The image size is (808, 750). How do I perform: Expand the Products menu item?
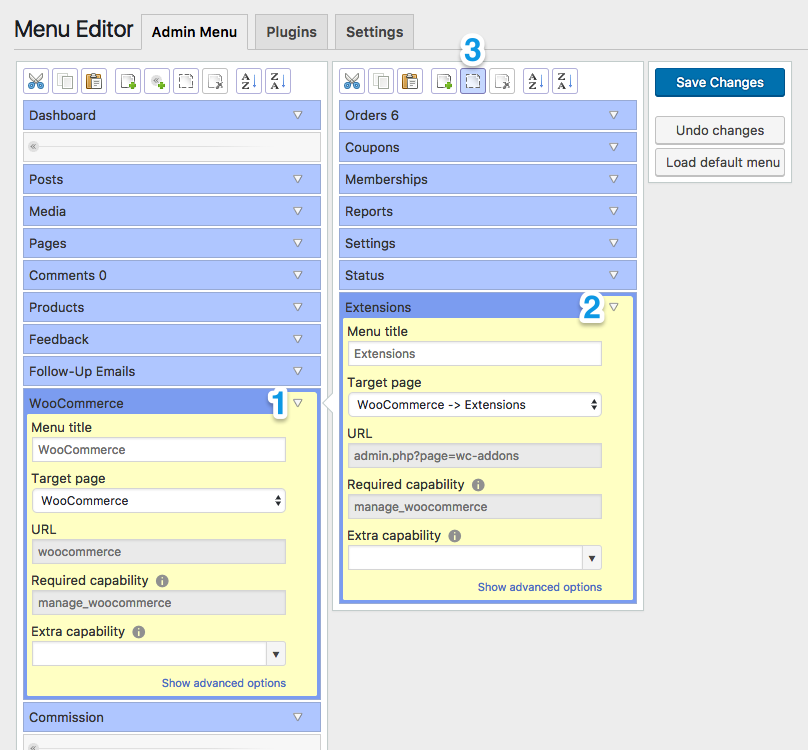click(298, 307)
